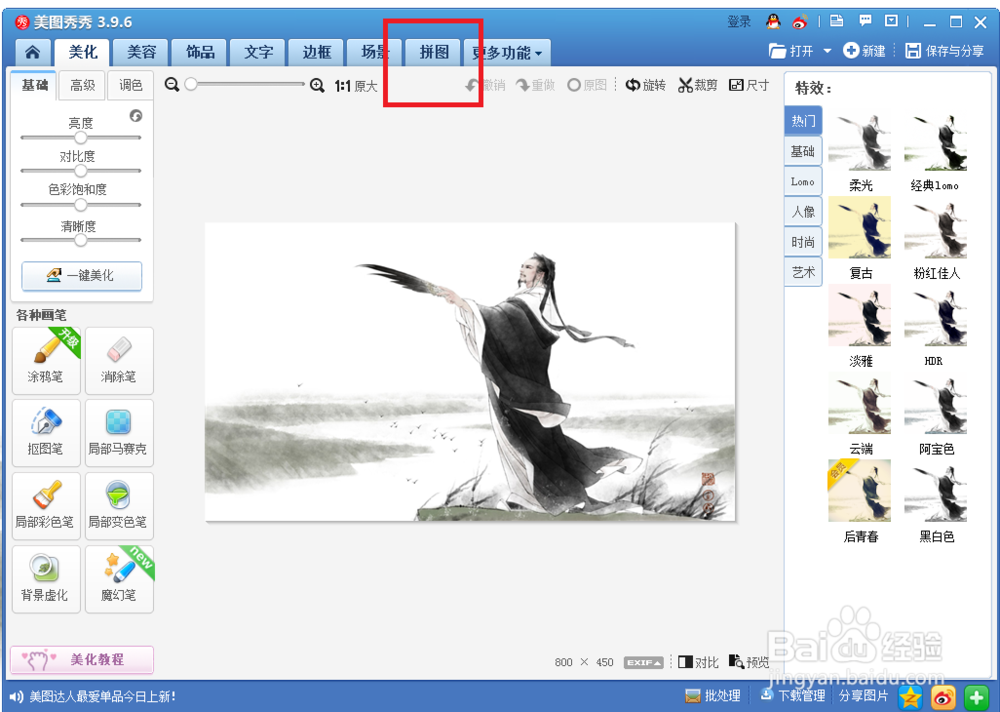Apply the 黑白色 effect thumbnail
Screen dimensions: 1000x712
pyautogui.click(x=936, y=491)
